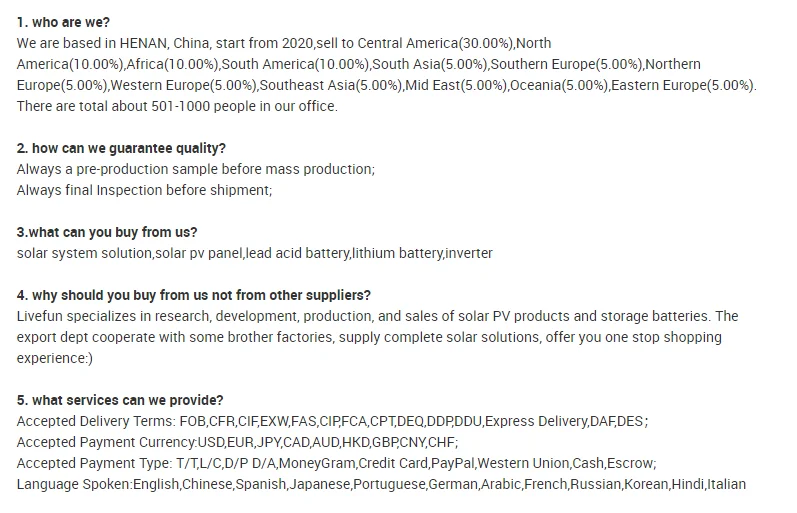Viewport: 797px width, 513px height.
Task: Click the "2. how can we guarantee quality?" heading
Action: [x=121, y=148]
